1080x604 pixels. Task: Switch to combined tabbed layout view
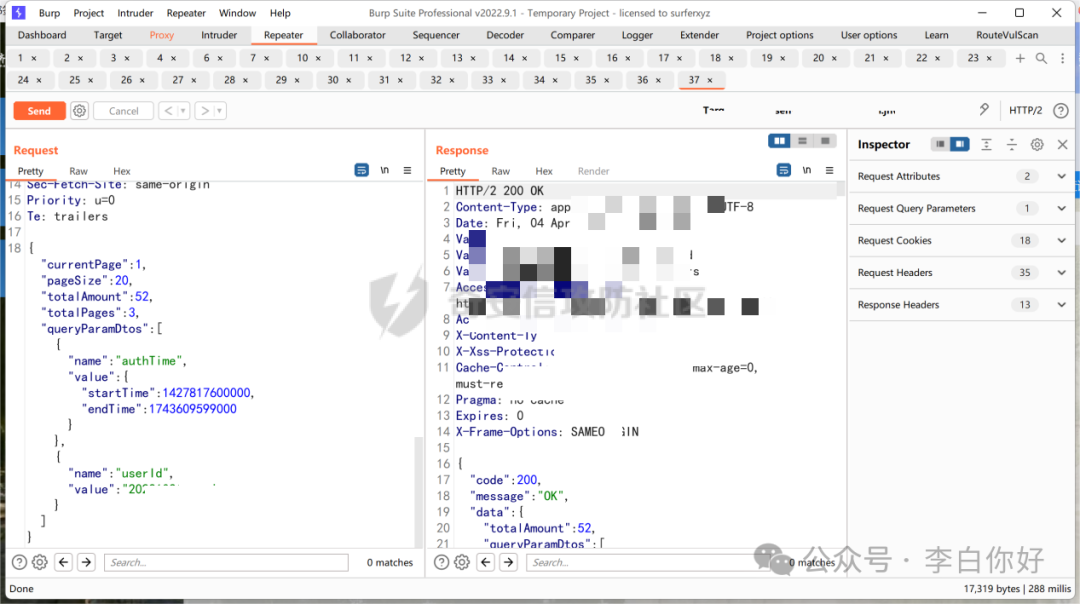pos(825,141)
